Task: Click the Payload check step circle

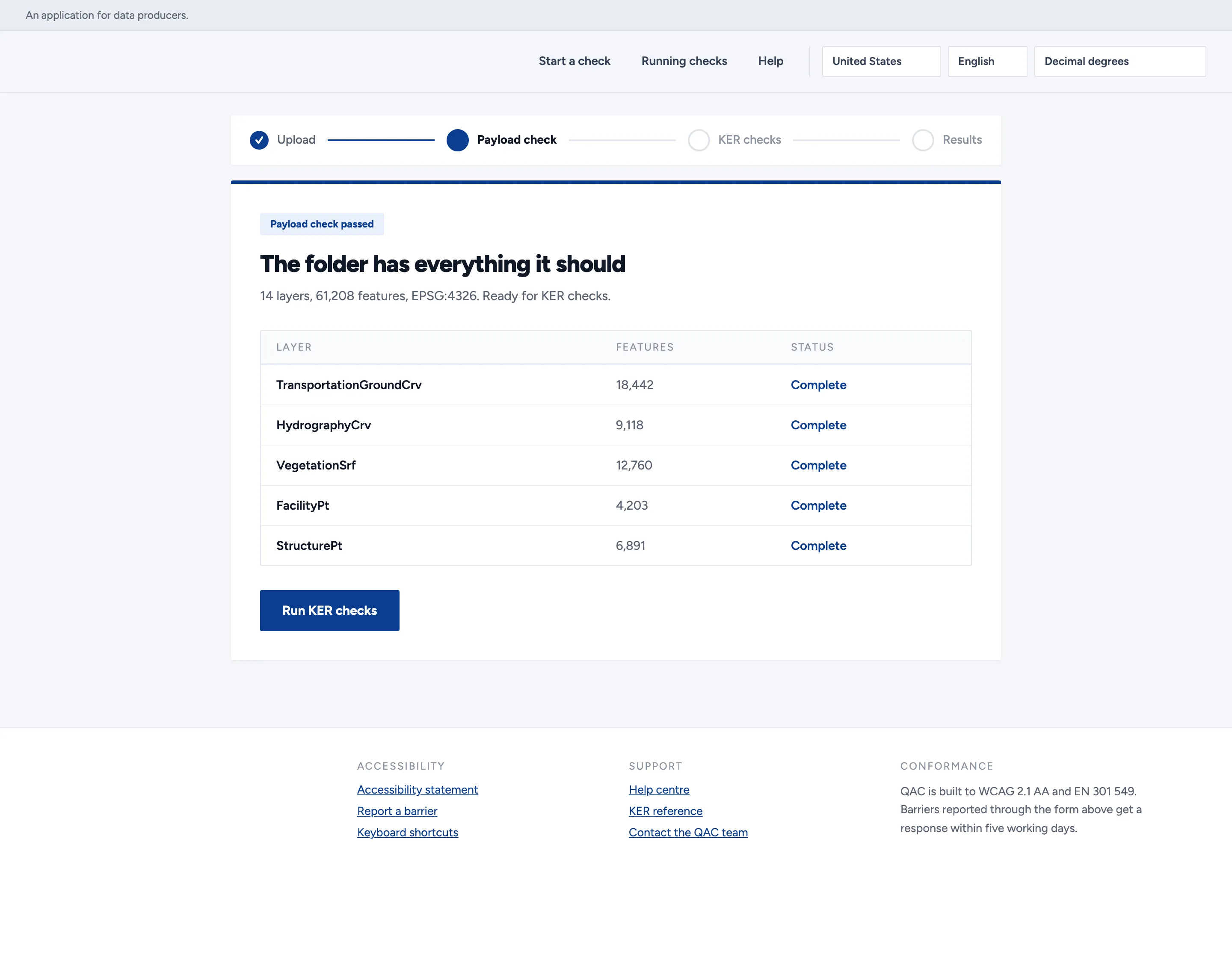Action: coord(457,140)
